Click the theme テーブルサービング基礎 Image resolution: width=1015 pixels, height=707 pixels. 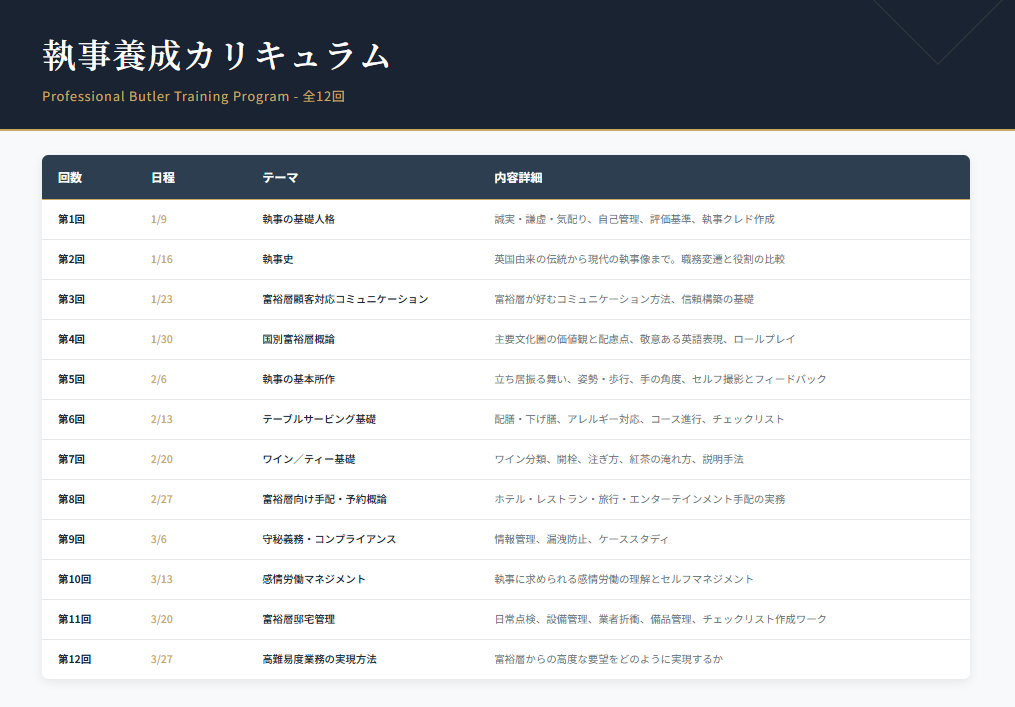coord(319,420)
